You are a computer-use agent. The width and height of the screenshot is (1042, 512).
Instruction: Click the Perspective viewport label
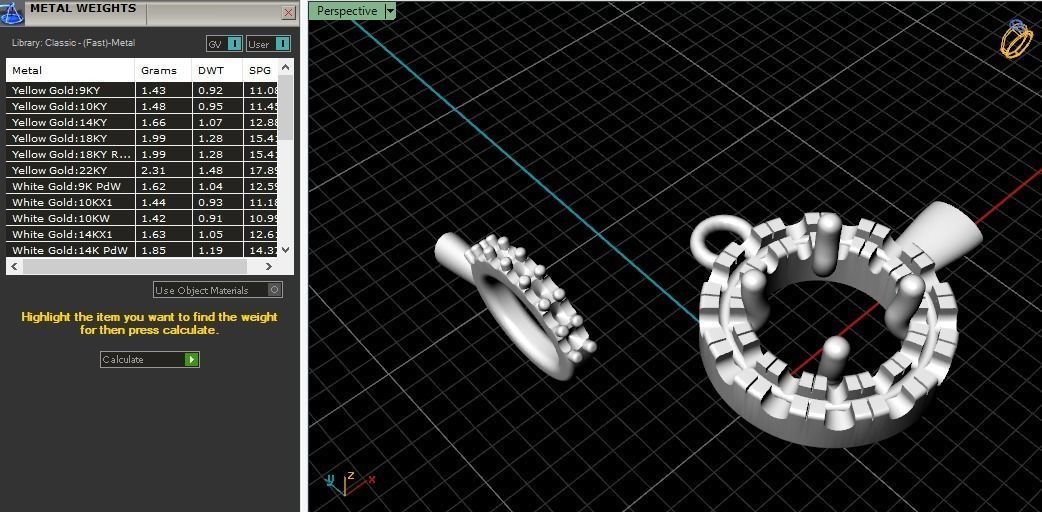pyautogui.click(x=347, y=11)
